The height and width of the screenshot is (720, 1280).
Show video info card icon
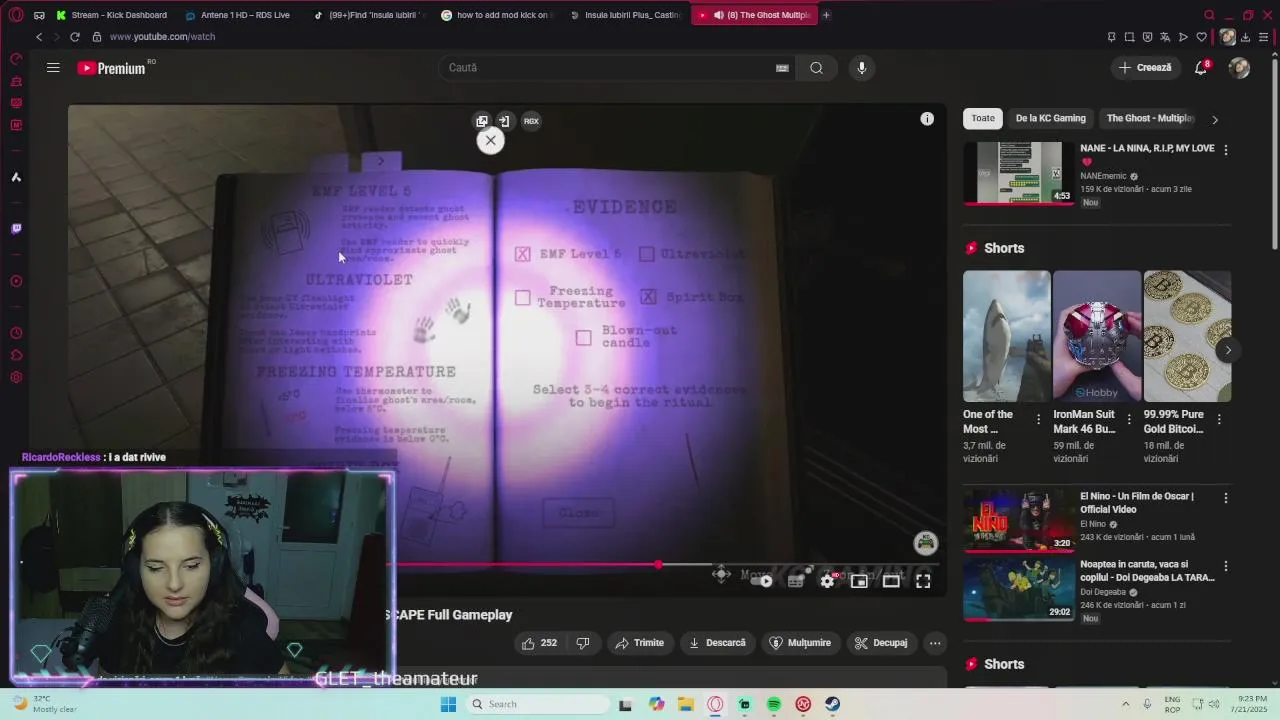[x=927, y=119]
